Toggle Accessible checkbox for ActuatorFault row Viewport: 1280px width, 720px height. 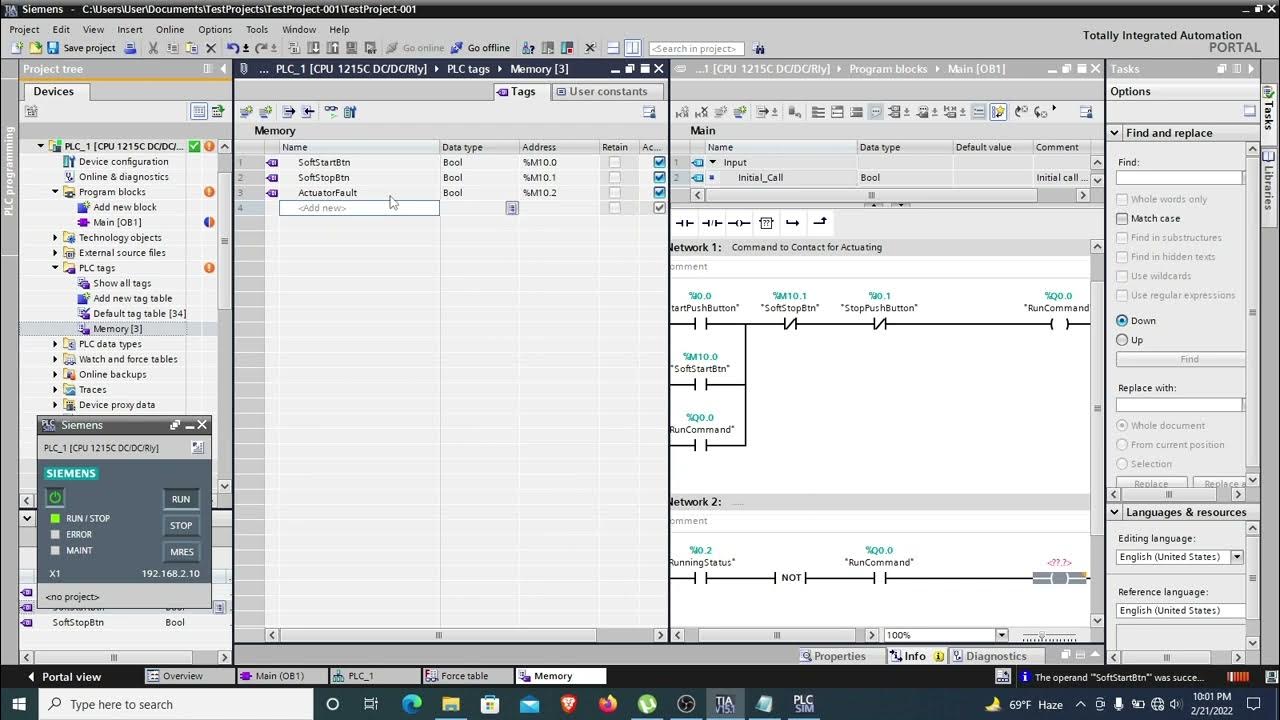coord(659,192)
